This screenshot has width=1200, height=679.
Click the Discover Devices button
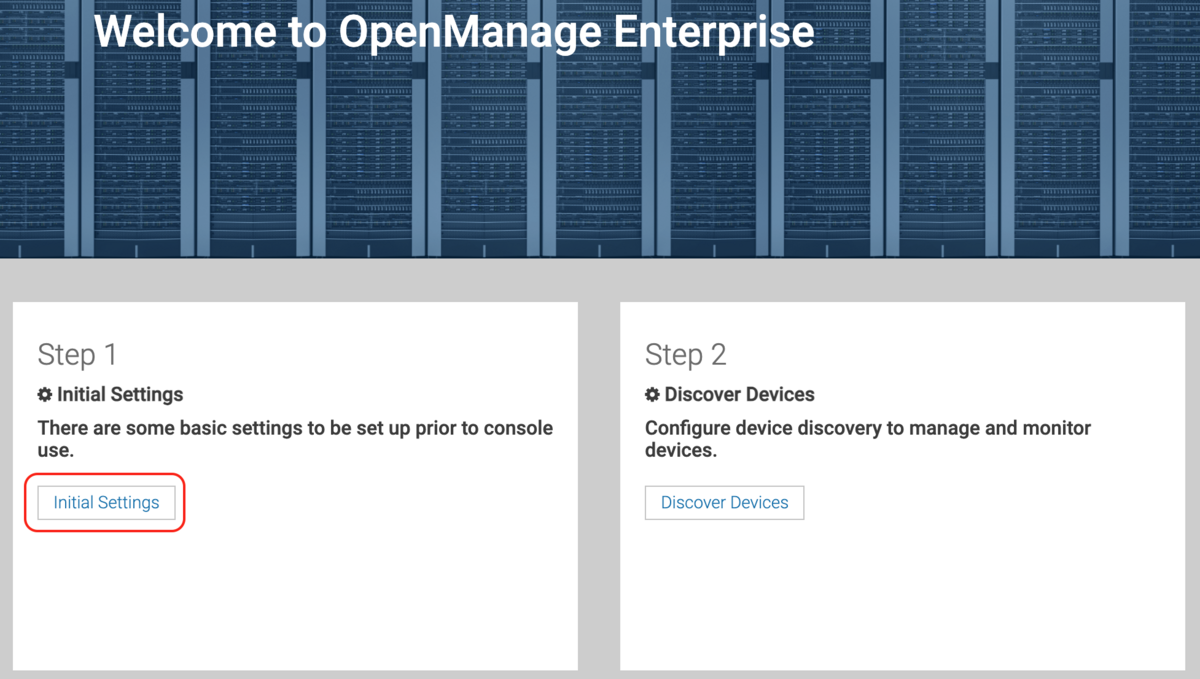(724, 503)
